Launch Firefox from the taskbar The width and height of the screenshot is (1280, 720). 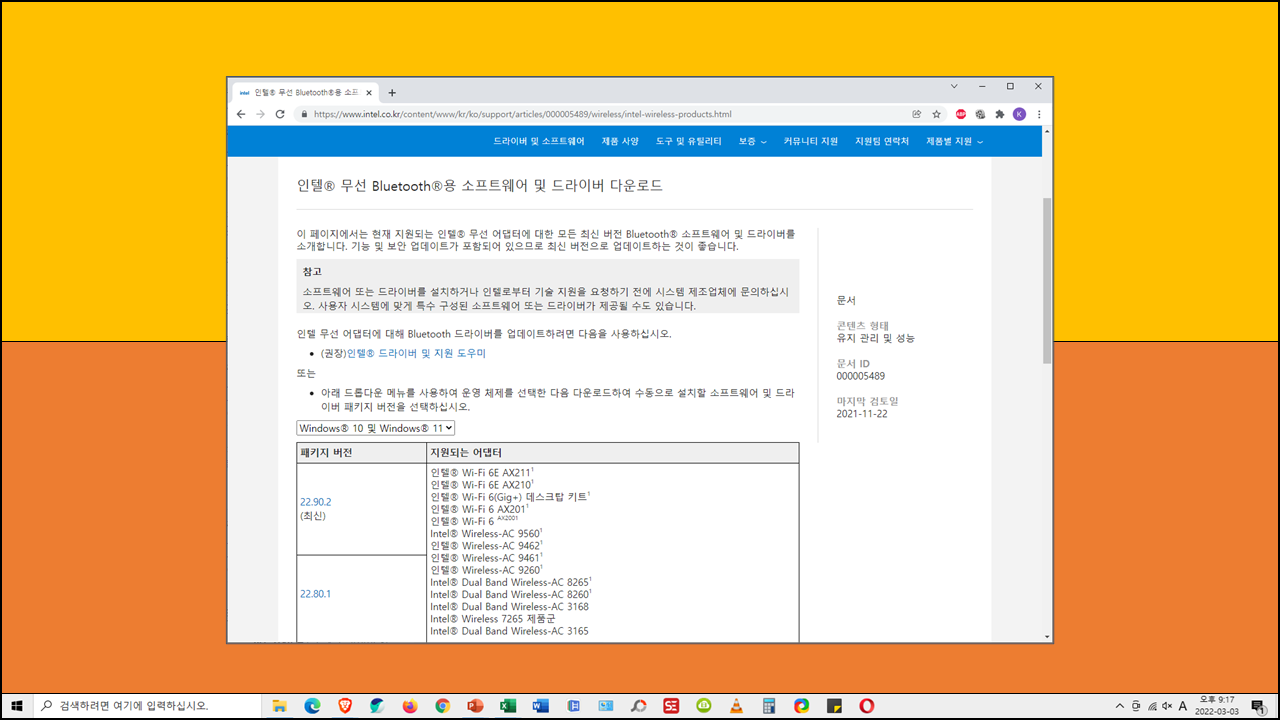click(410, 706)
